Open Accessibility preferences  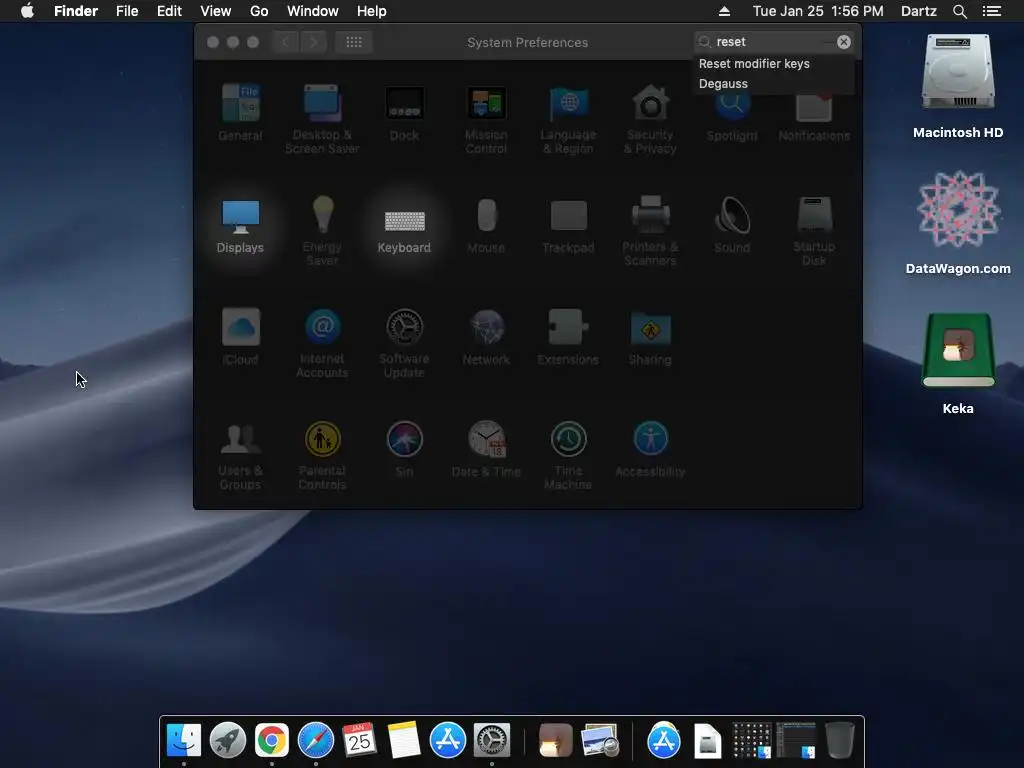tap(650, 450)
